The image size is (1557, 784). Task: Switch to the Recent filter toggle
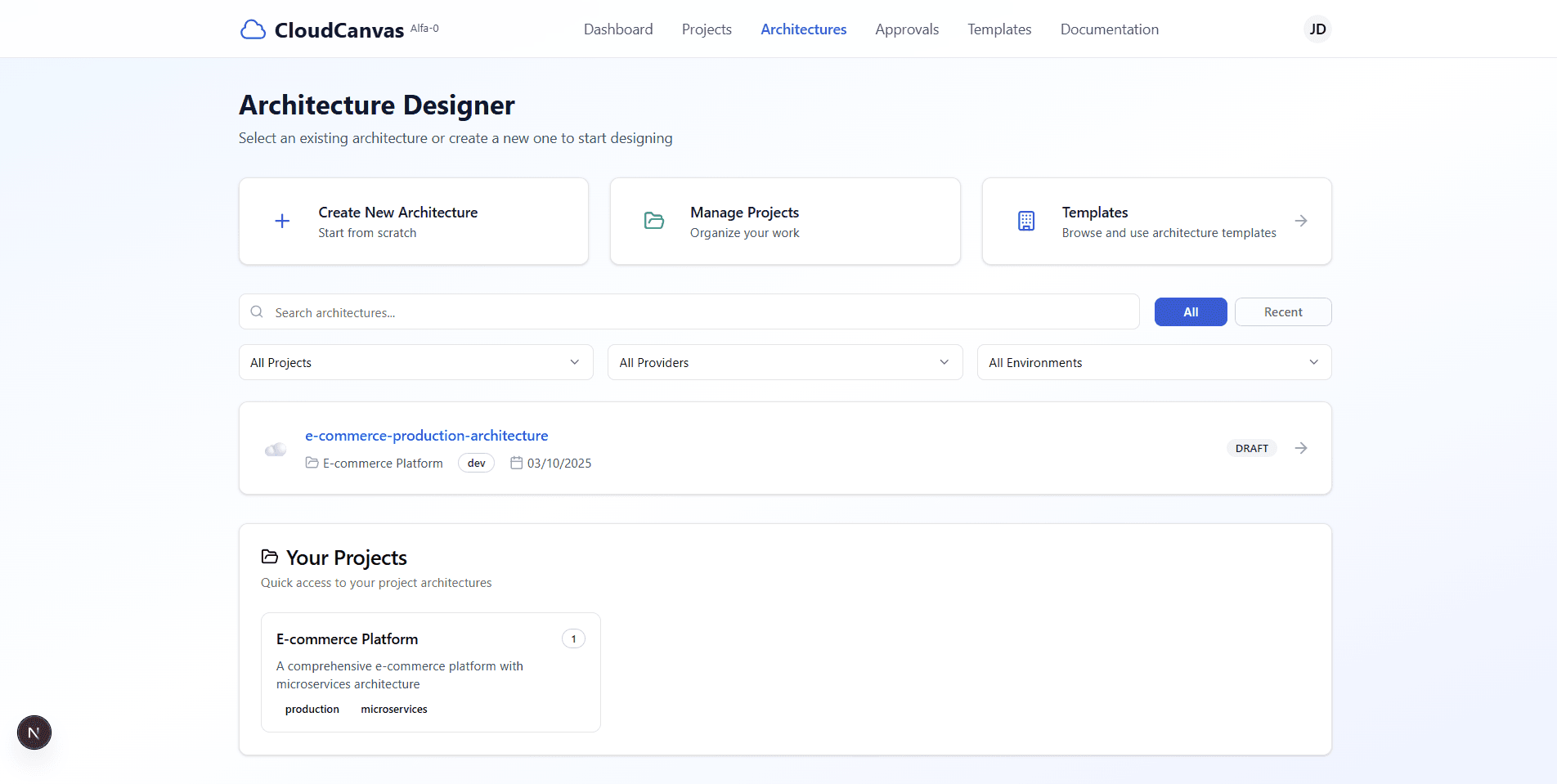point(1282,311)
